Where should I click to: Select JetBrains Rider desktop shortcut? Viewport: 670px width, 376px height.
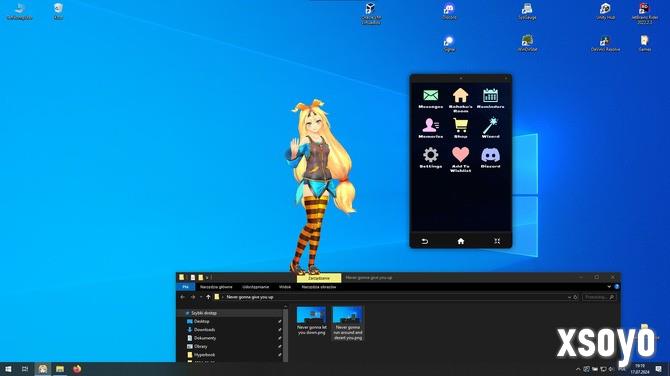(645, 13)
